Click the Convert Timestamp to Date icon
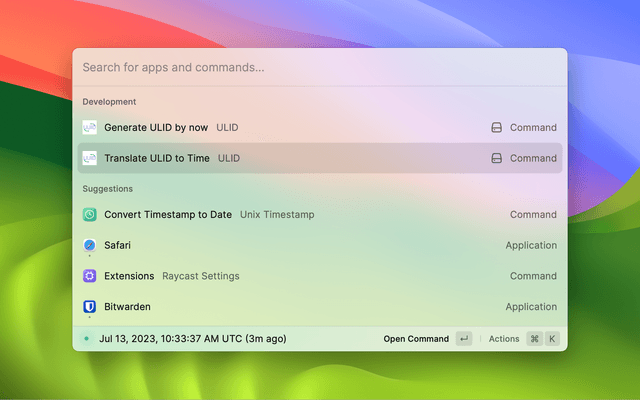The width and height of the screenshot is (640, 400). [89, 215]
